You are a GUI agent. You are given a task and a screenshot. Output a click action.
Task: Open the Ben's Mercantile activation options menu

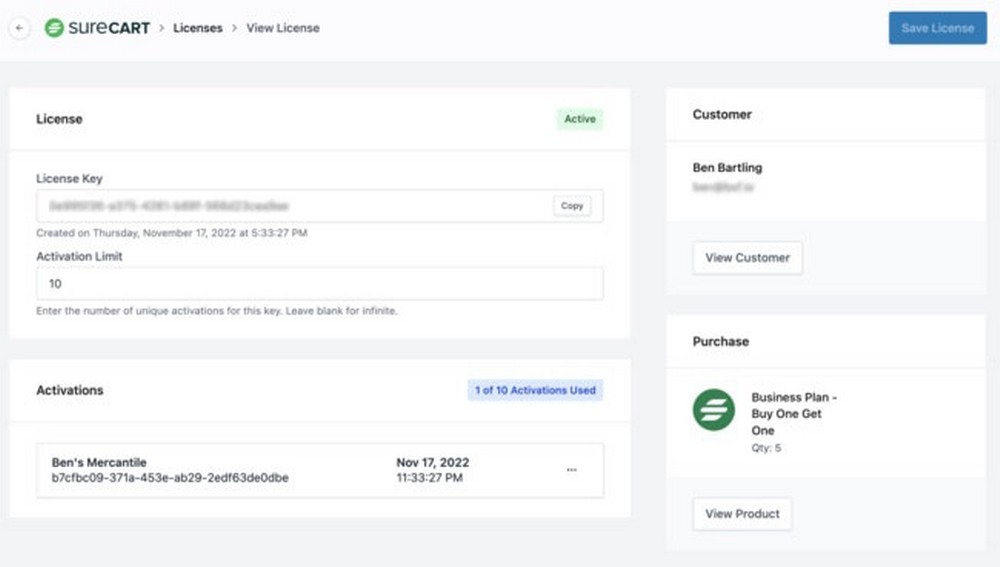[x=571, y=470]
